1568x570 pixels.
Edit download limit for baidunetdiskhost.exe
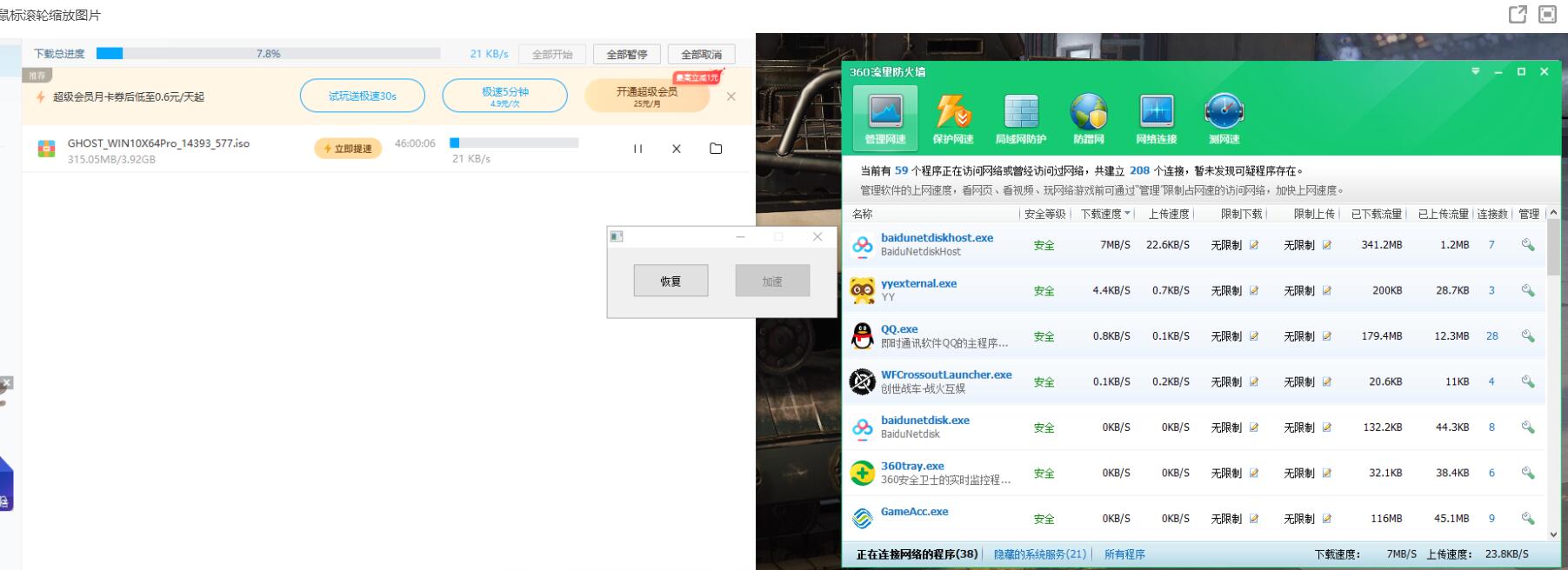click(x=1254, y=245)
